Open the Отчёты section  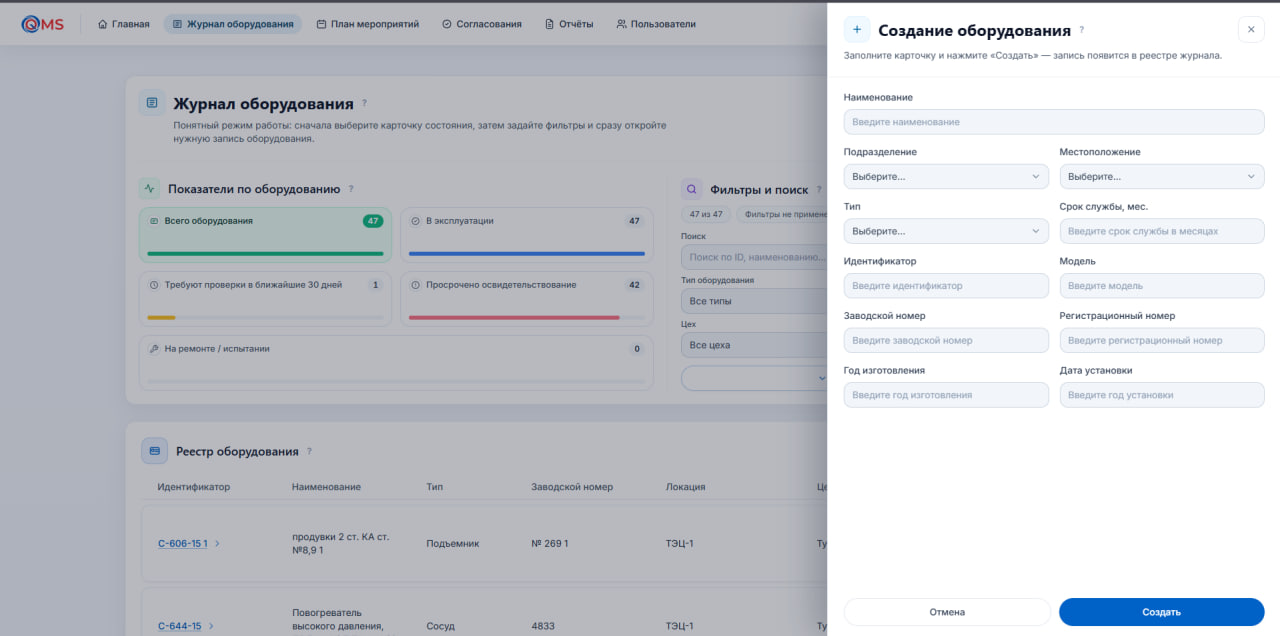coord(569,24)
